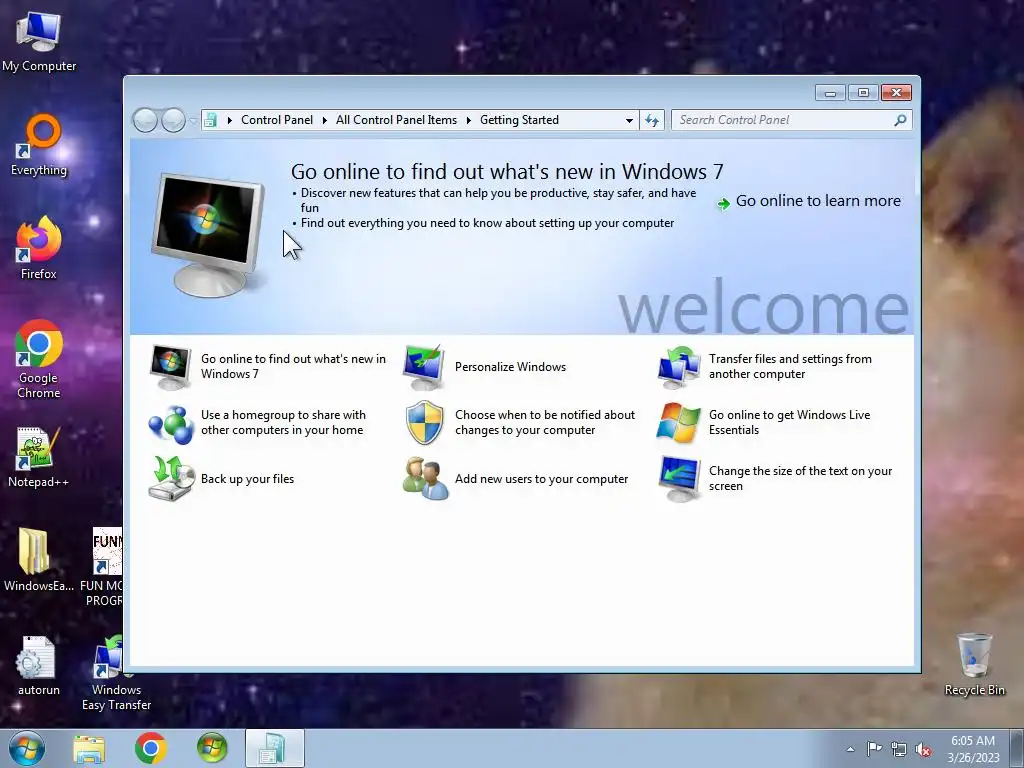Select the Control Panel breadcrumb
The image size is (1024, 768).
point(277,120)
